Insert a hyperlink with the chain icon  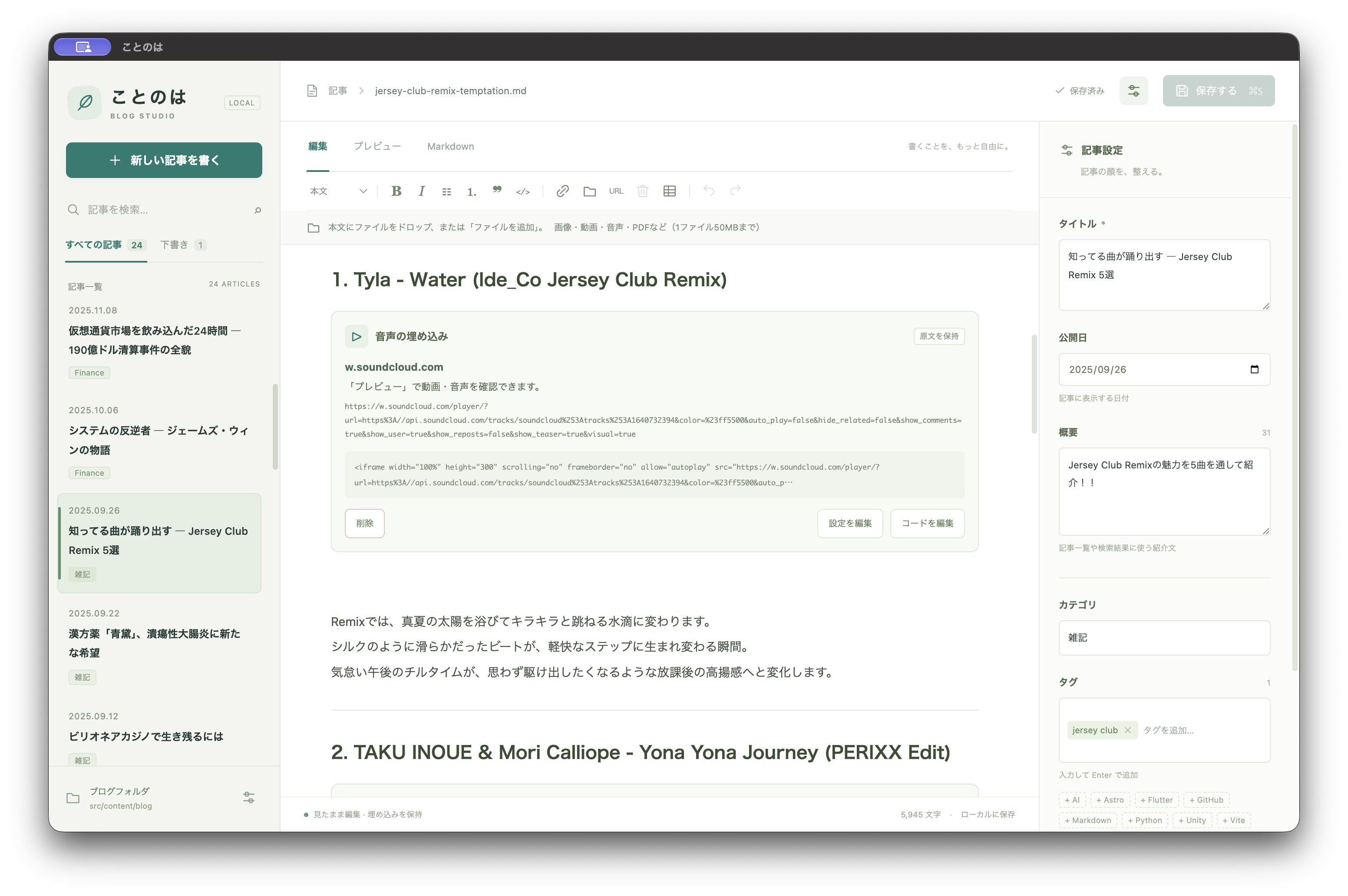[562, 191]
